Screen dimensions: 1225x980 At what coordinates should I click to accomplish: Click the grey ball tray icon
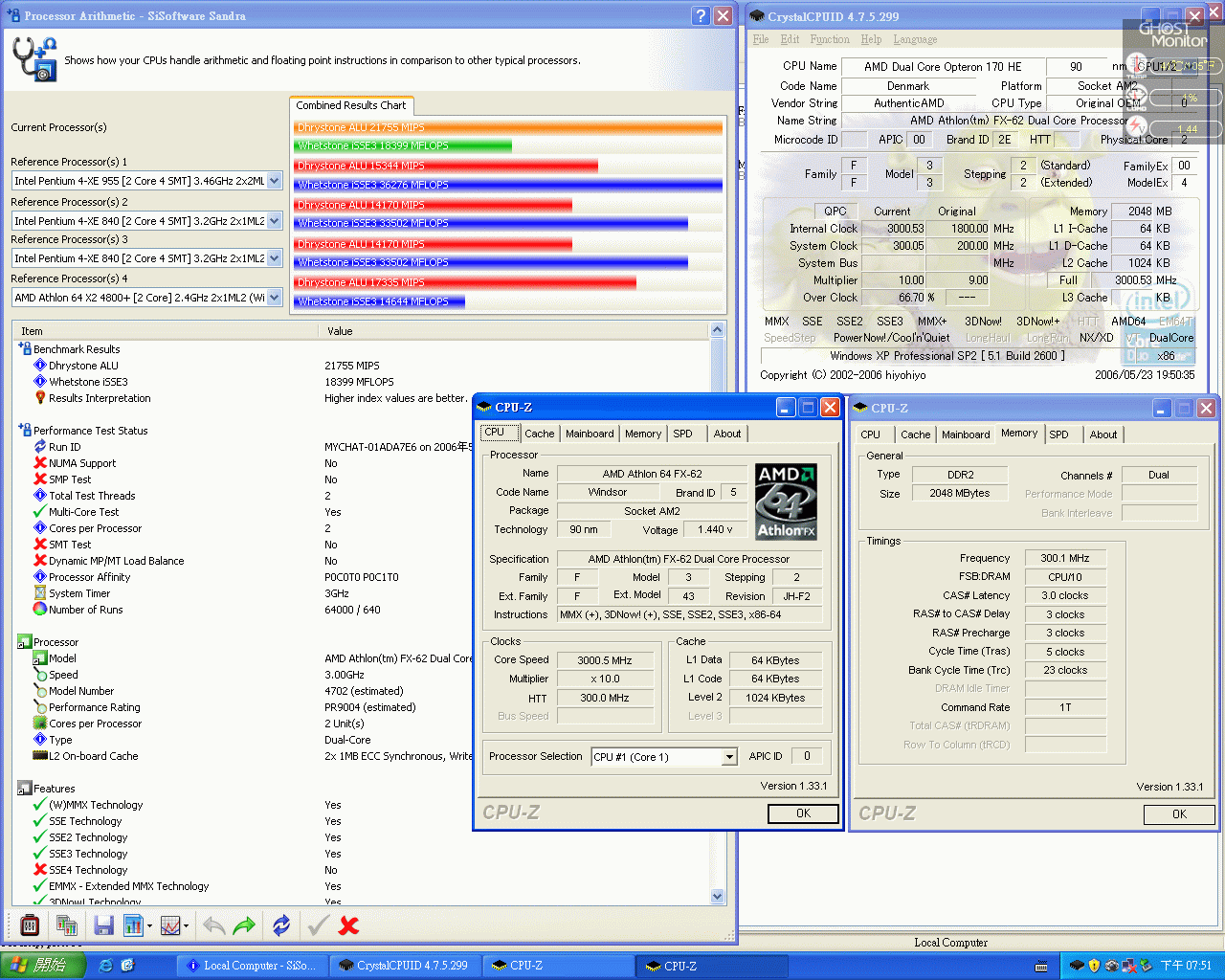pyautogui.click(x=1111, y=966)
